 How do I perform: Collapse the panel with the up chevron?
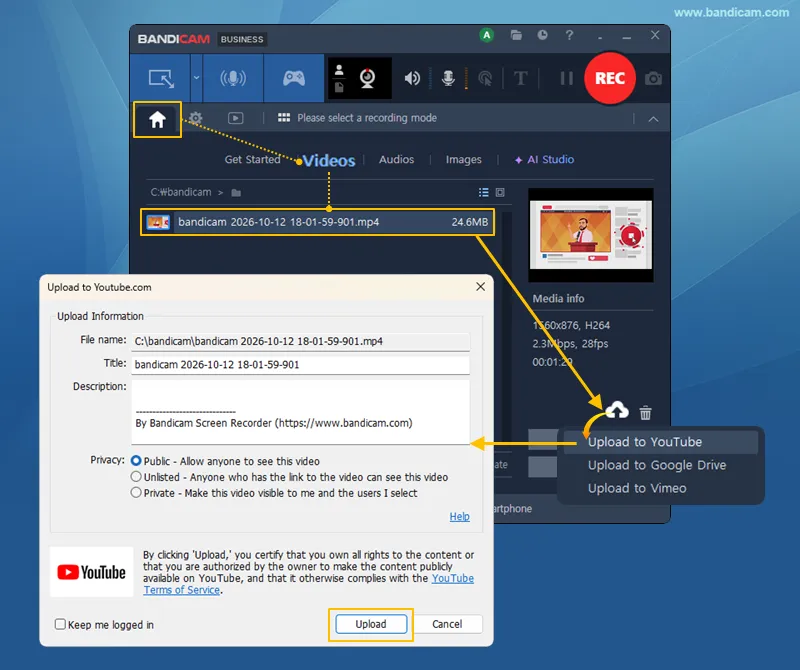pos(653,119)
